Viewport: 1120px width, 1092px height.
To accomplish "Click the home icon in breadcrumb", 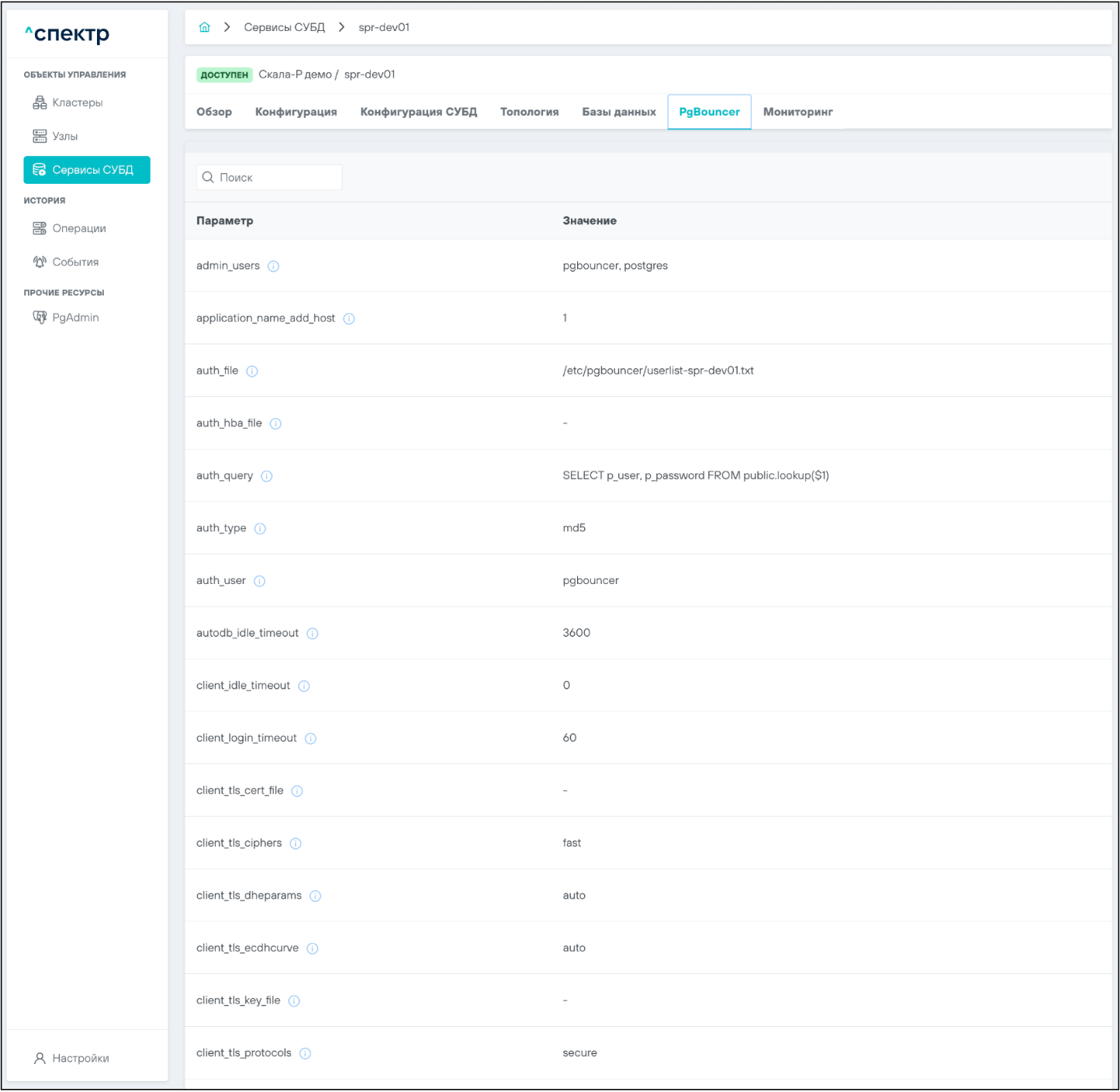I will tap(205, 27).
